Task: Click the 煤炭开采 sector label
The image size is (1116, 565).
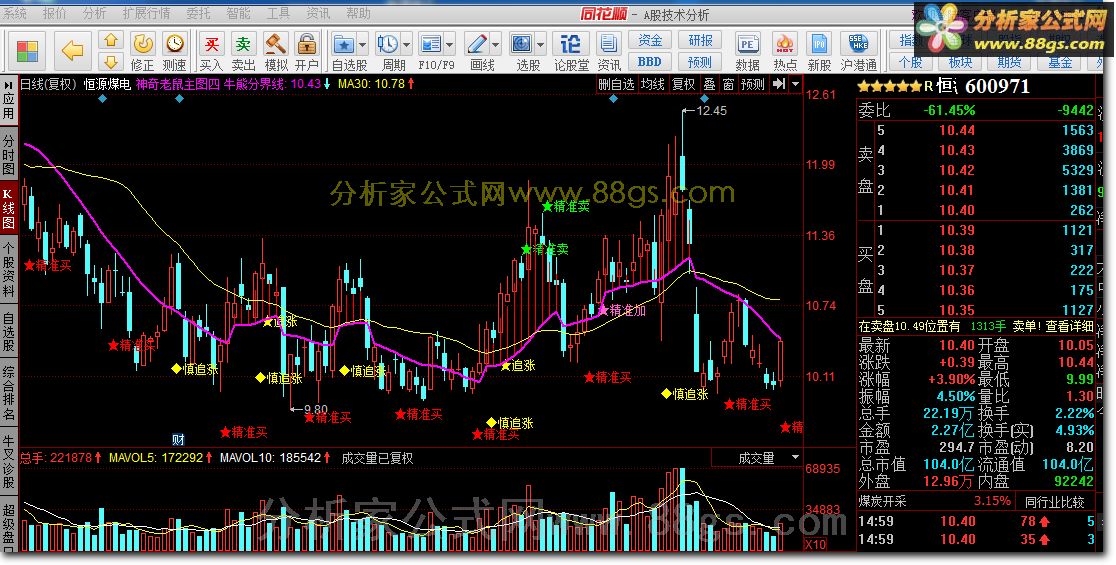Action: [x=883, y=502]
